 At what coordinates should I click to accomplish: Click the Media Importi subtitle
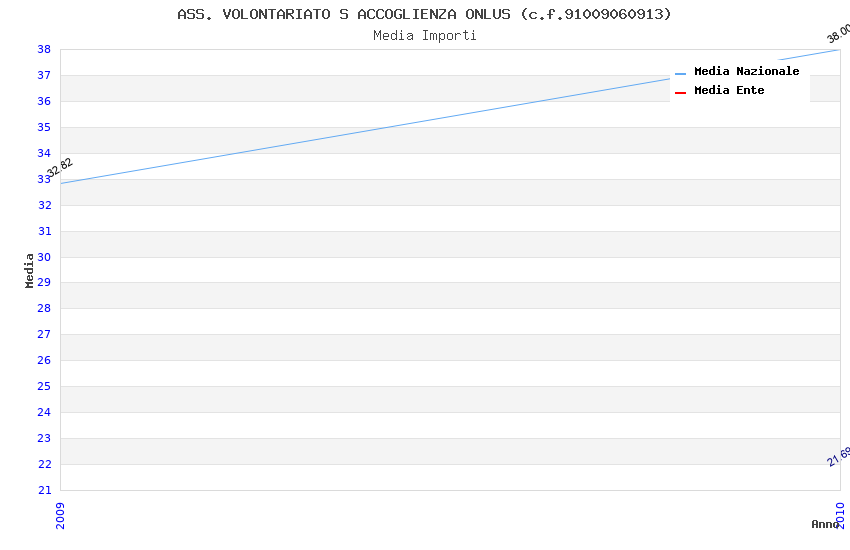pos(424,36)
